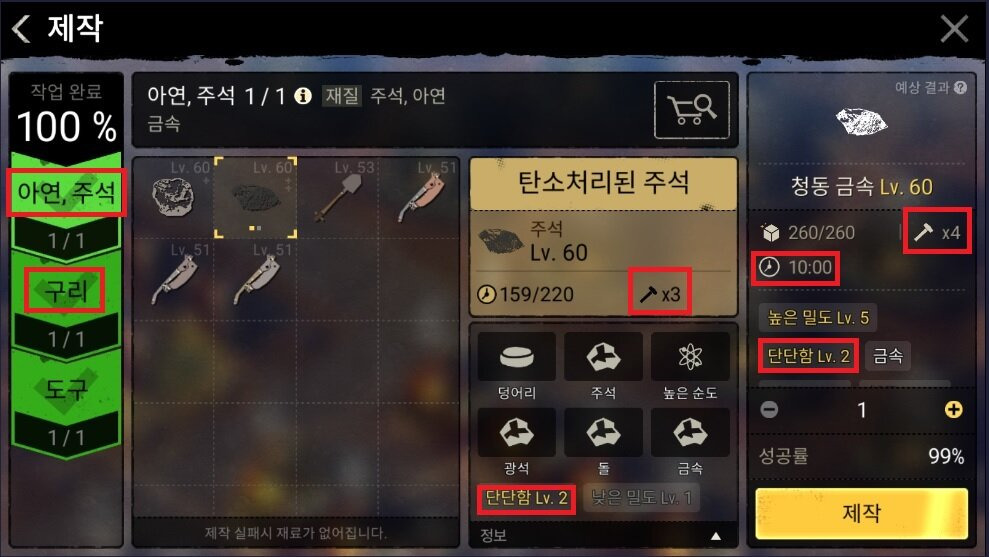Select the Lv. 60 ore rock item
989x557 pixels.
(173, 197)
